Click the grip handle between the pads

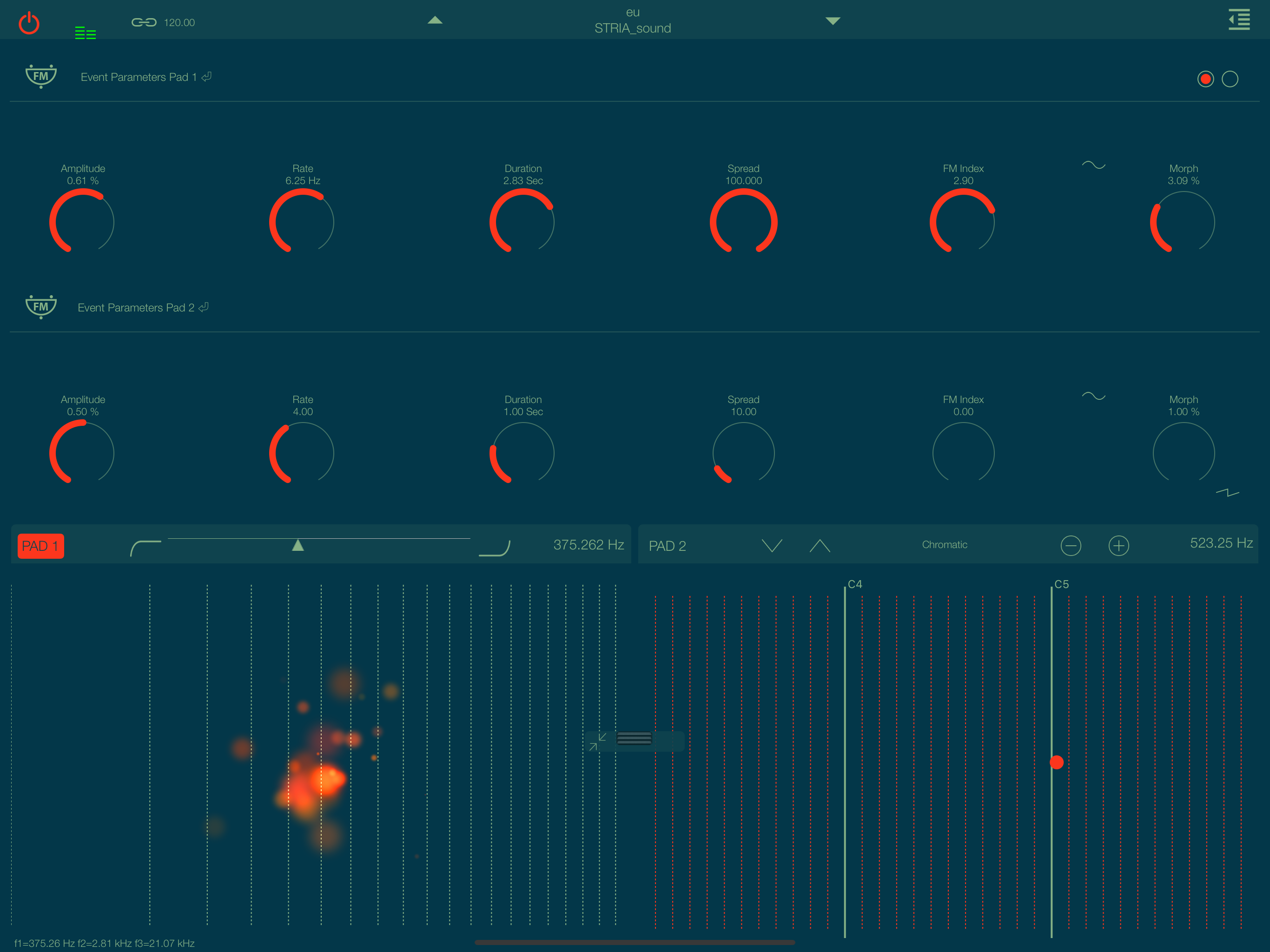pyautogui.click(x=634, y=738)
